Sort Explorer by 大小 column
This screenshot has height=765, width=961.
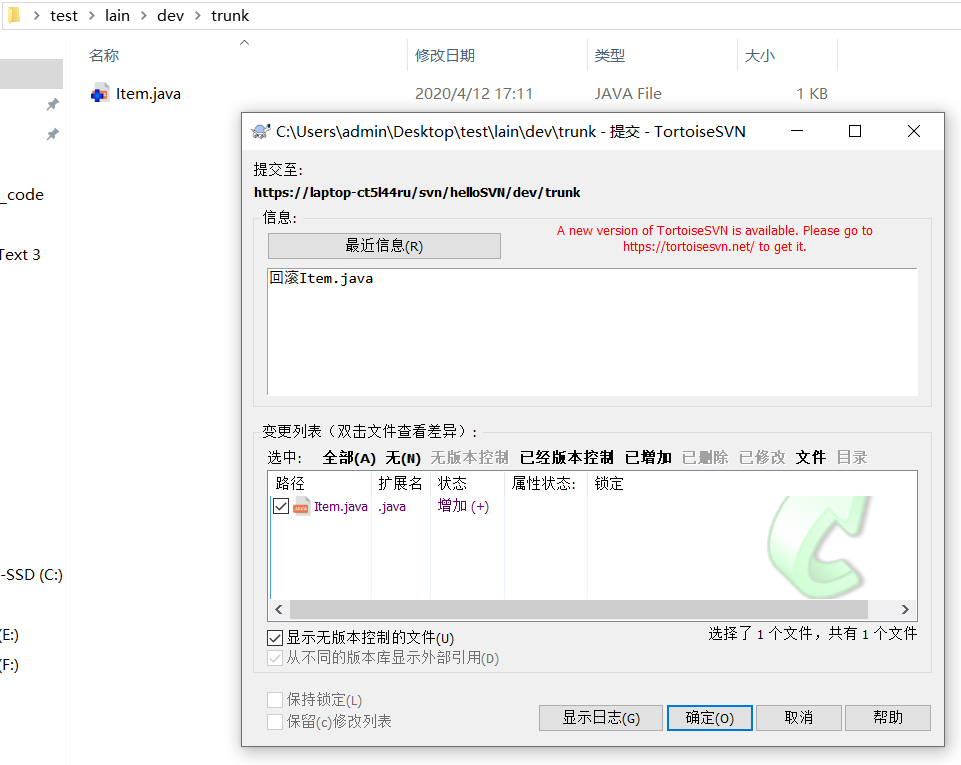787,56
